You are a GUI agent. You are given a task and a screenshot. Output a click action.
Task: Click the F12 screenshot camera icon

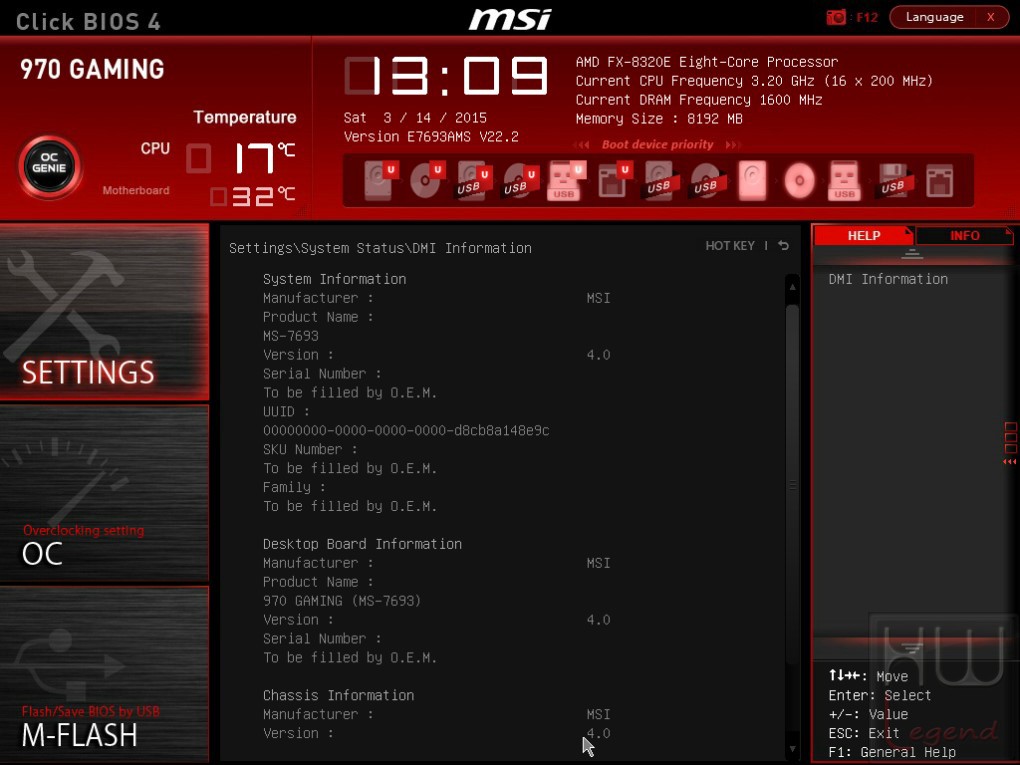836,18
